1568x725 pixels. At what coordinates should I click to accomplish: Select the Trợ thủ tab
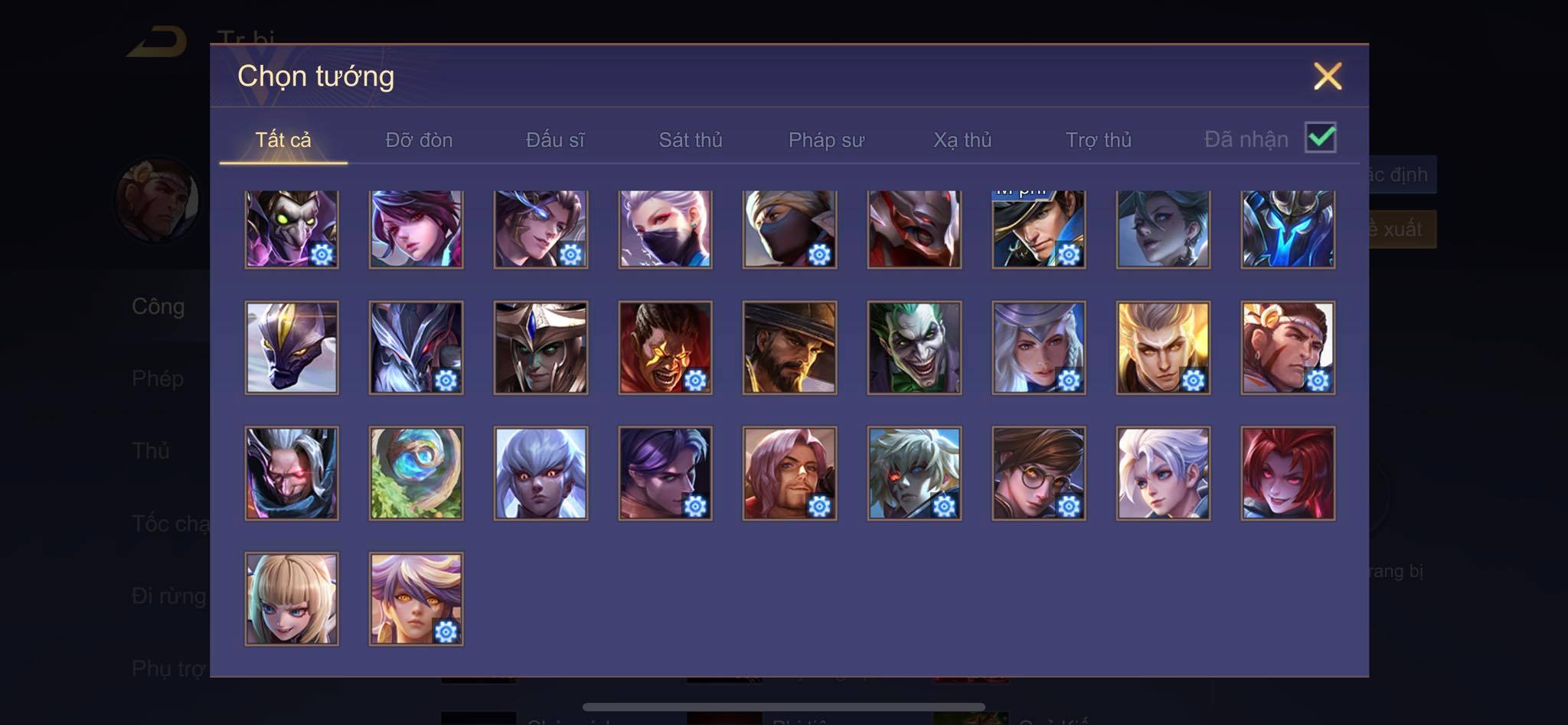[x=1099, y=140]
